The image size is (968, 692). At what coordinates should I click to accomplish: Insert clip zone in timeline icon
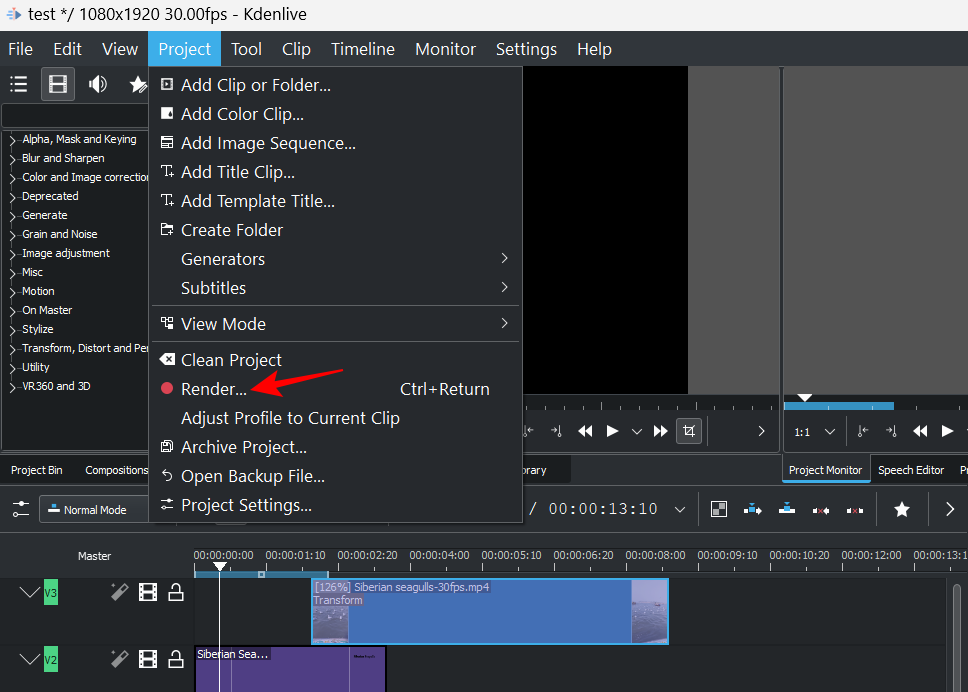tap(753, 509)
